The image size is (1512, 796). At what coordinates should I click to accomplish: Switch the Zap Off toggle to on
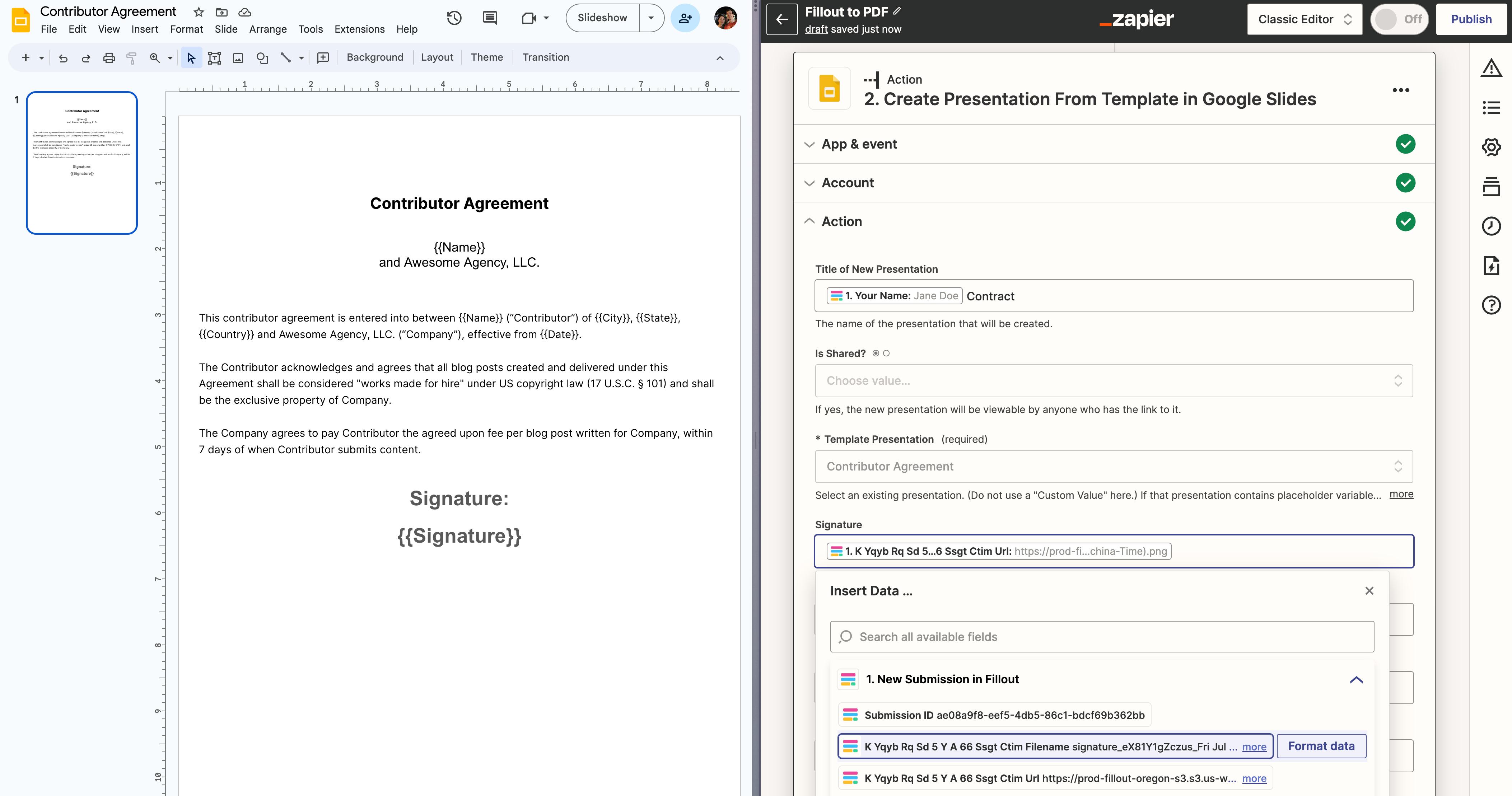(1399, 19)
